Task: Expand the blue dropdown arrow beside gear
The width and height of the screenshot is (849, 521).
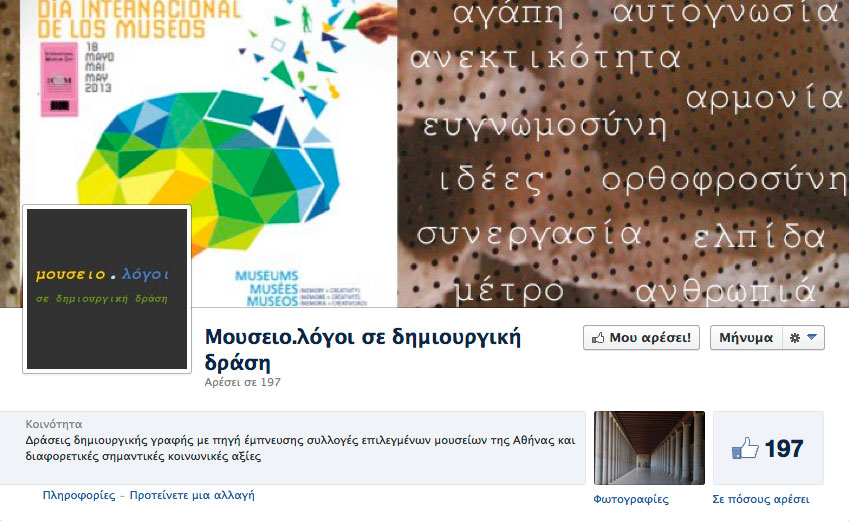Action: pos(812,337)
